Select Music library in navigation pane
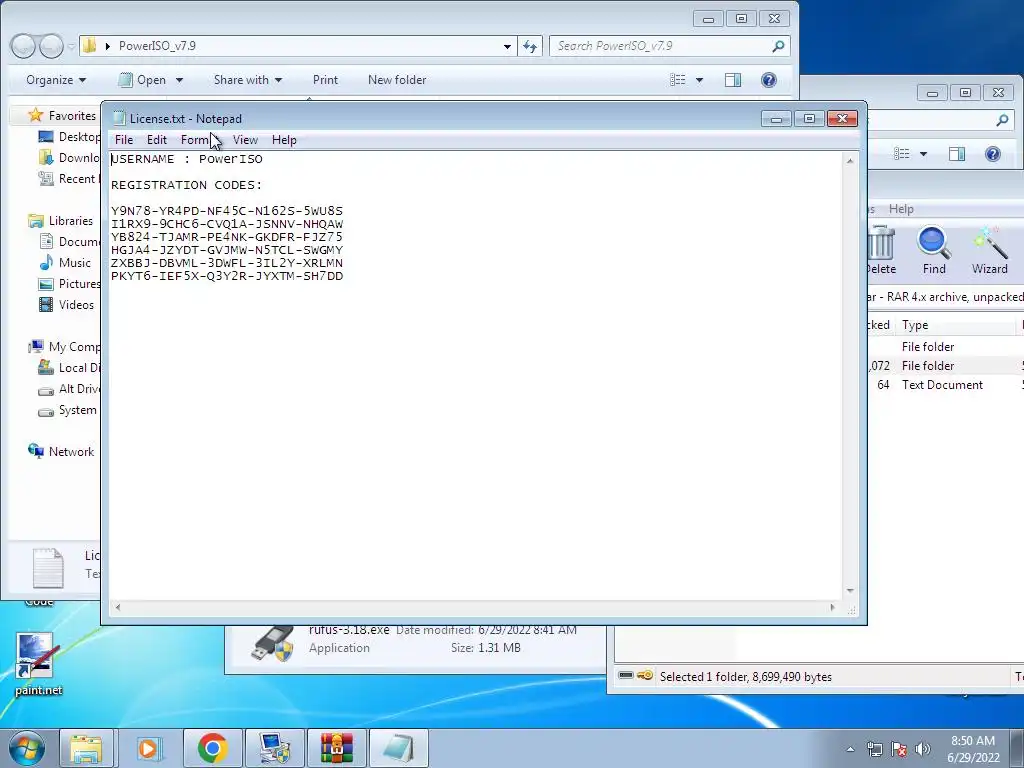Image resolution: width=1024 pixels, height=768 pixels. coord(65,263)
